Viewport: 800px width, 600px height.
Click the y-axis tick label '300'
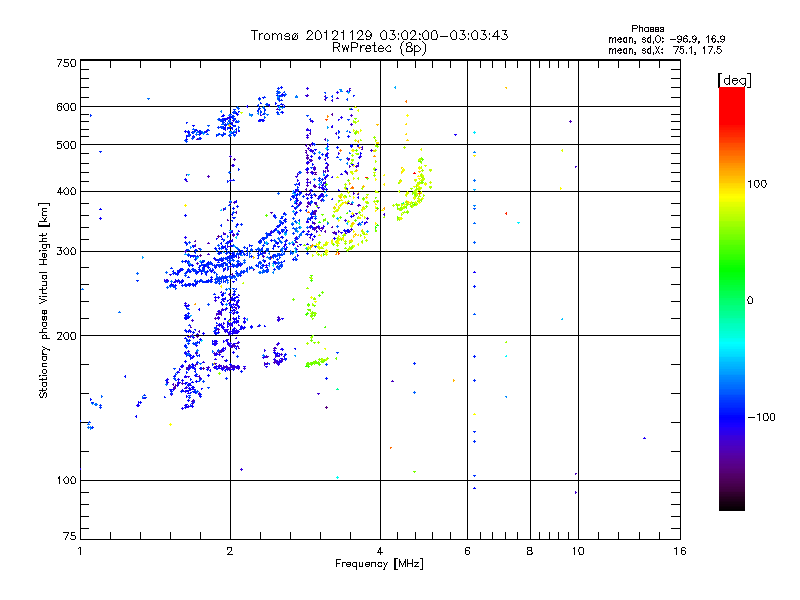coord(66,252)
